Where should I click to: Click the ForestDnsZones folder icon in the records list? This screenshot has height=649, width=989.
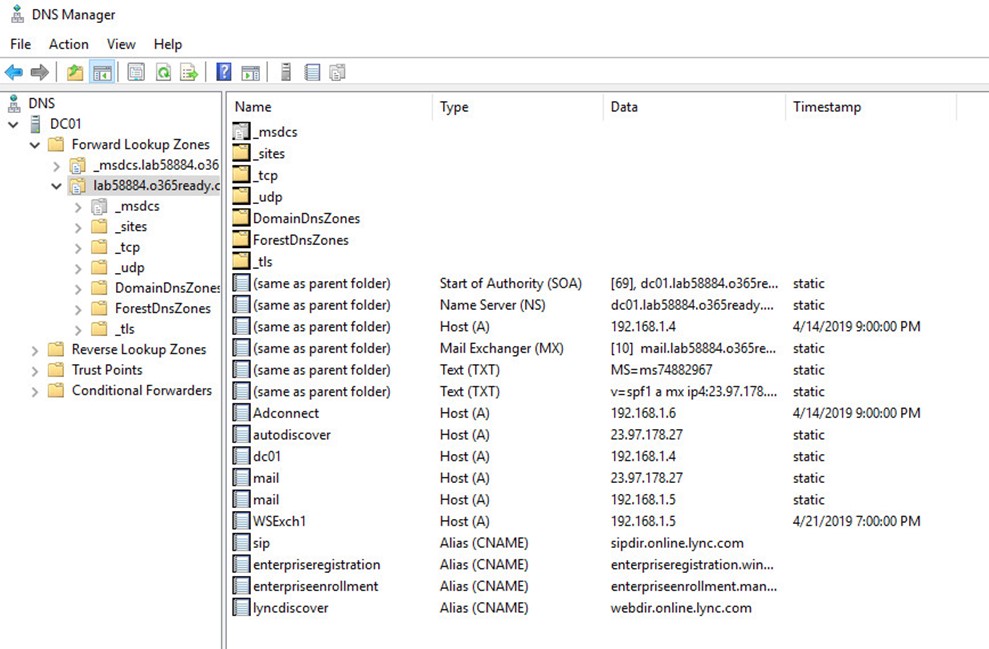pos(241,239)
